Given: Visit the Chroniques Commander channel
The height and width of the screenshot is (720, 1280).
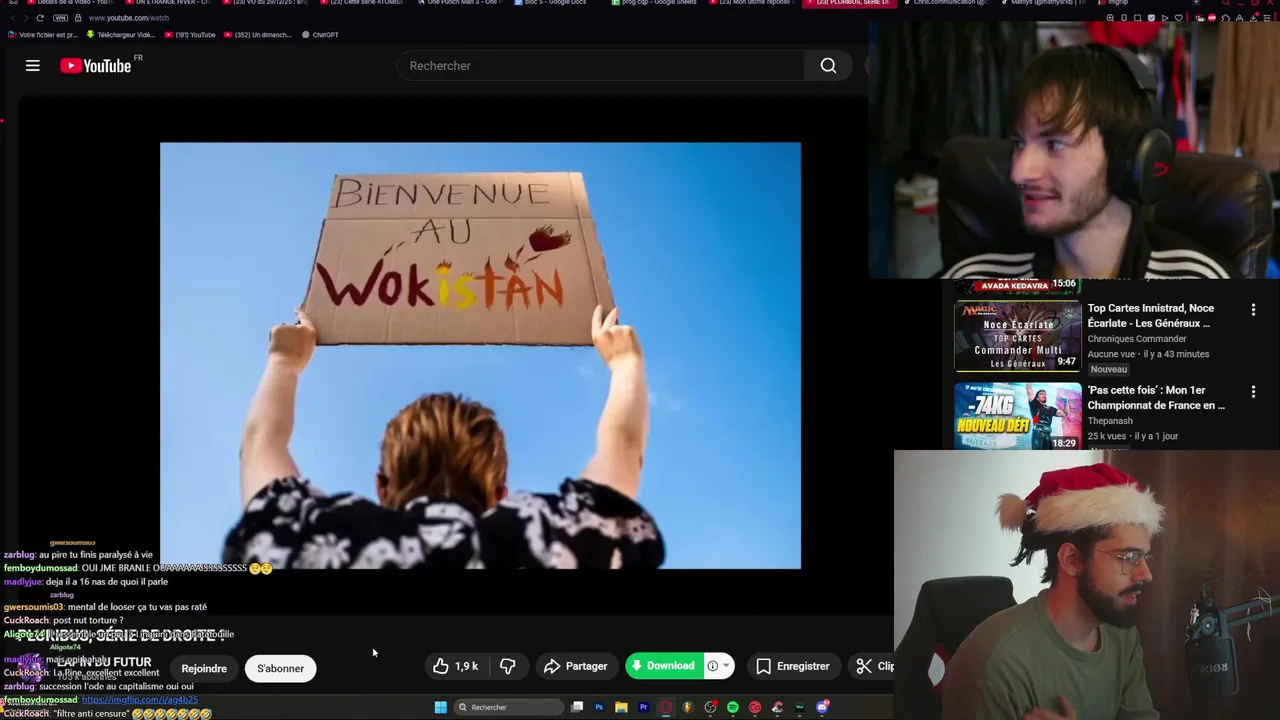Looking at the screenshot, I should click(x=1137, y=339).
